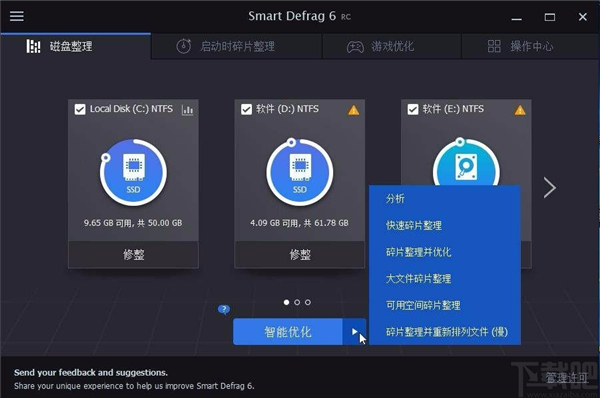Viewport: 600px width, 398px height.
Task: Open the 管理许可 link
Action: pyautogui.click(x=567, y=378)
